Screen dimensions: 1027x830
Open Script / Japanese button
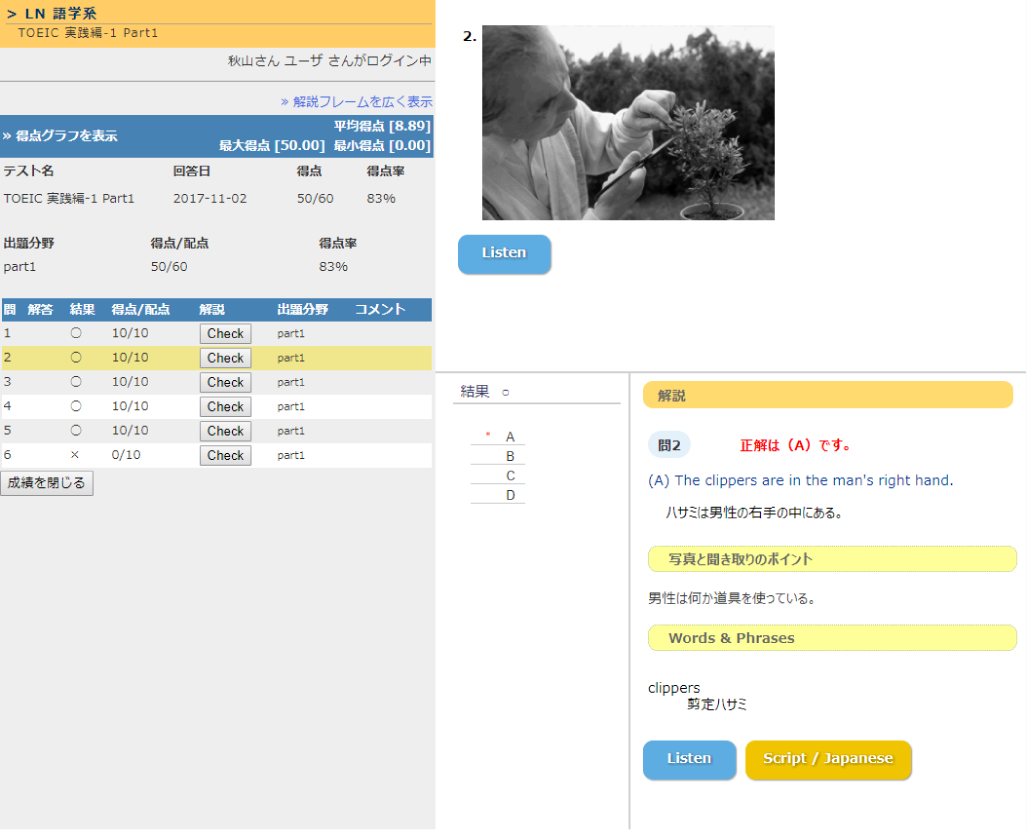pos(828,759)
